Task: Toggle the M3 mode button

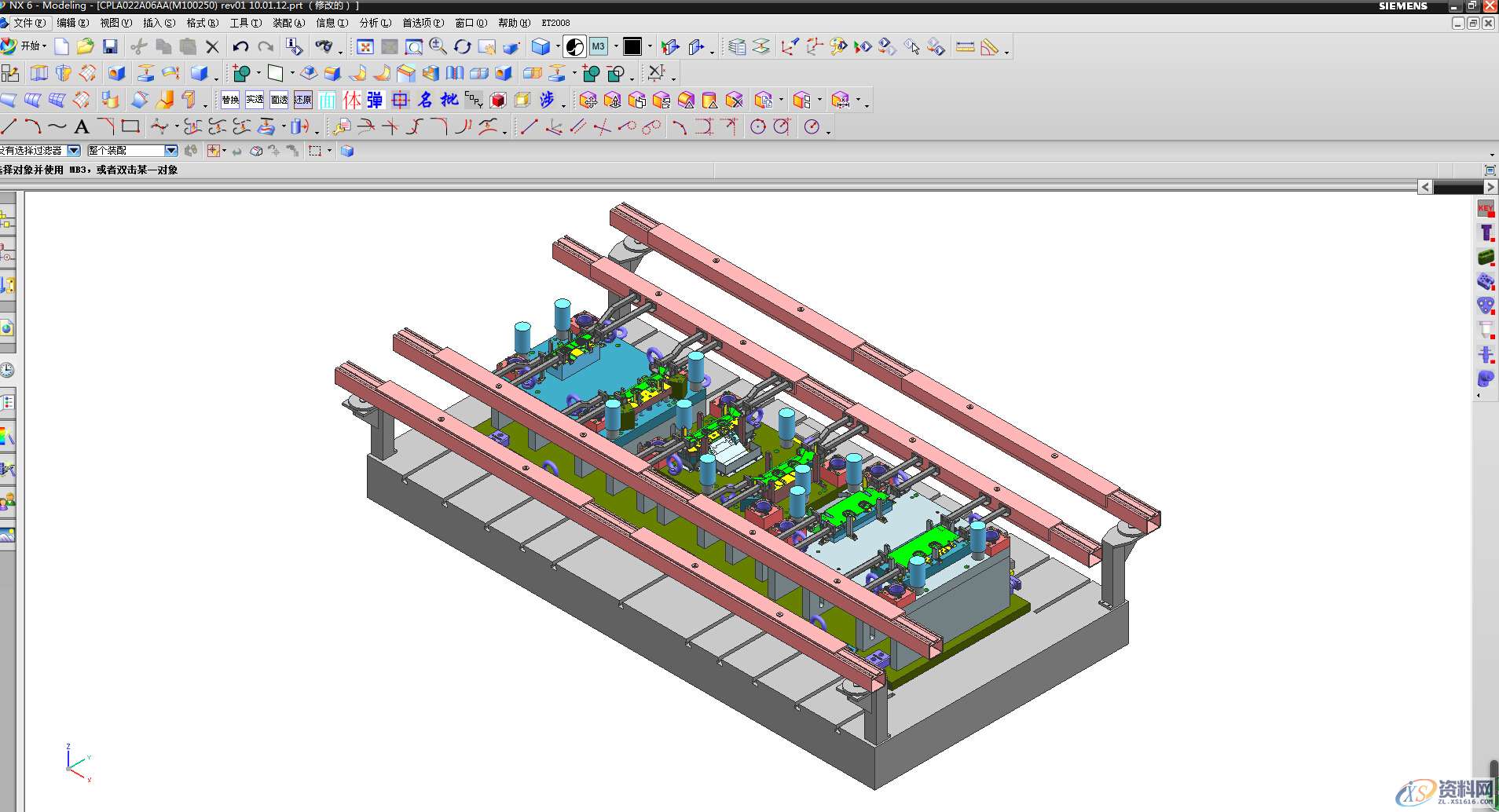Action: click(599, 47)
